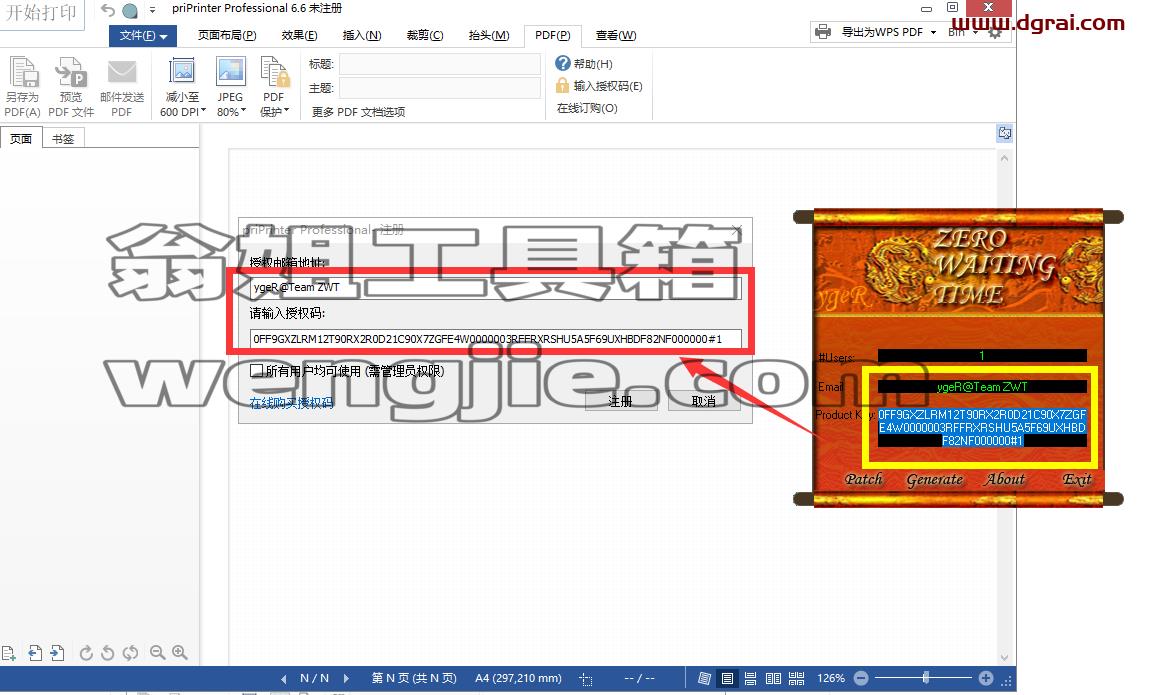Screen dimensions: 1151x695
Task: Click the PDF subject (主题) input field
Action: (440, 88)
